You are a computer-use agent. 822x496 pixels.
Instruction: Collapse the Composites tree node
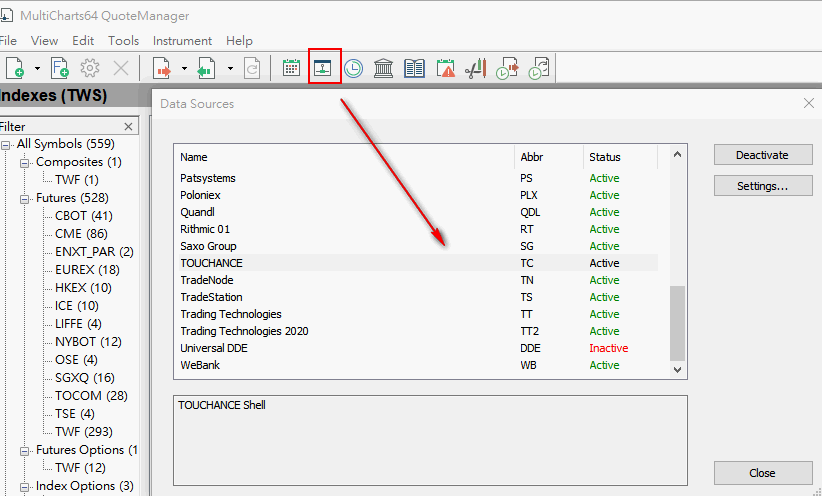[25, 163]
